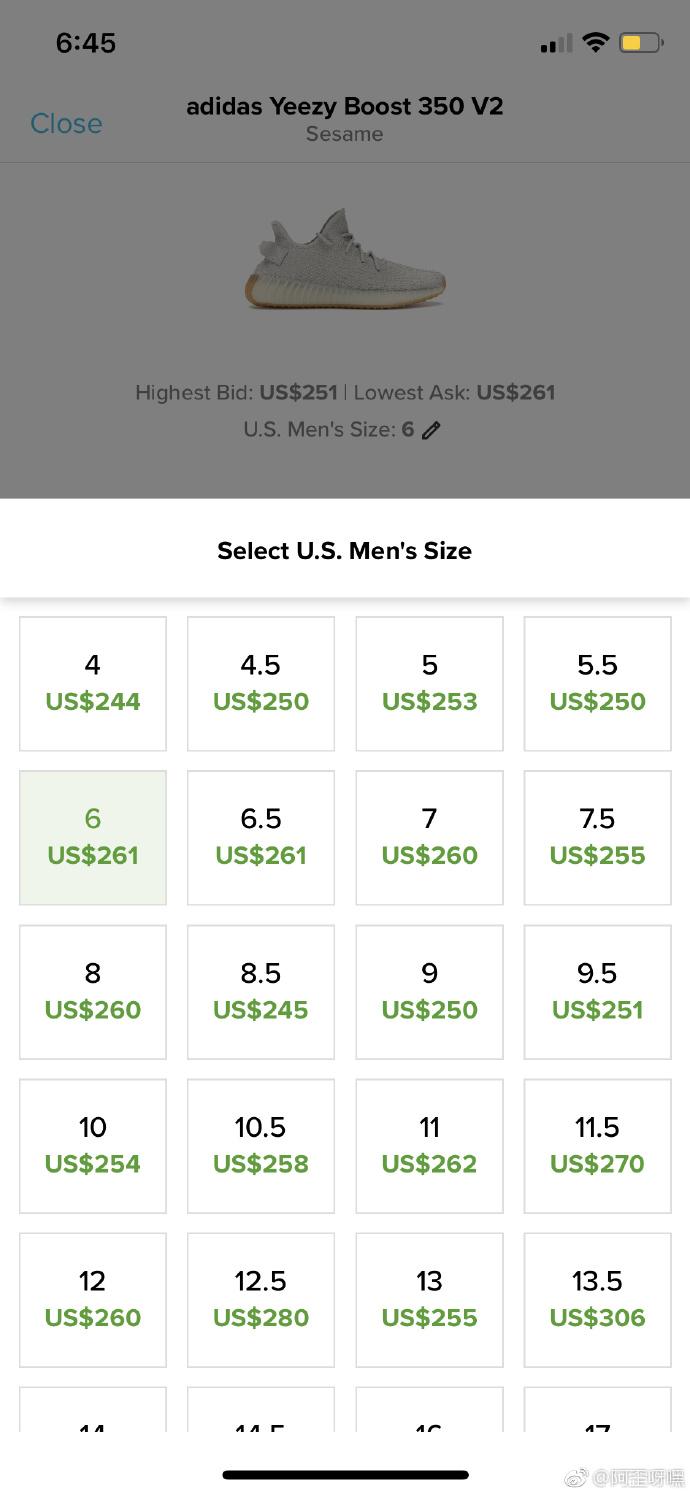Tap the Yeezy Boost sneaker image
Viewport: 690px width, 1494px height.
[345, 257]
